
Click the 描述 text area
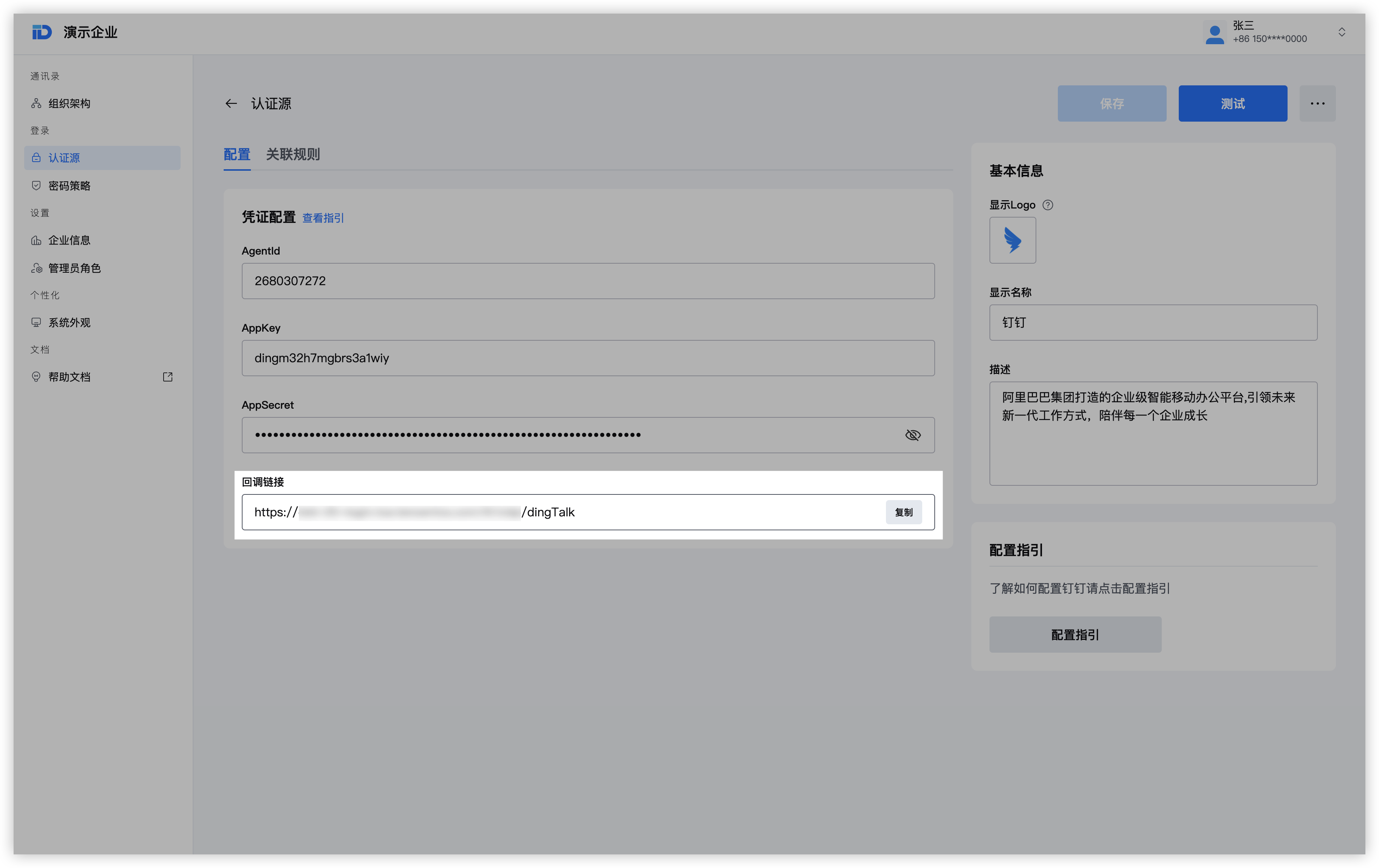coord(1153,433)
